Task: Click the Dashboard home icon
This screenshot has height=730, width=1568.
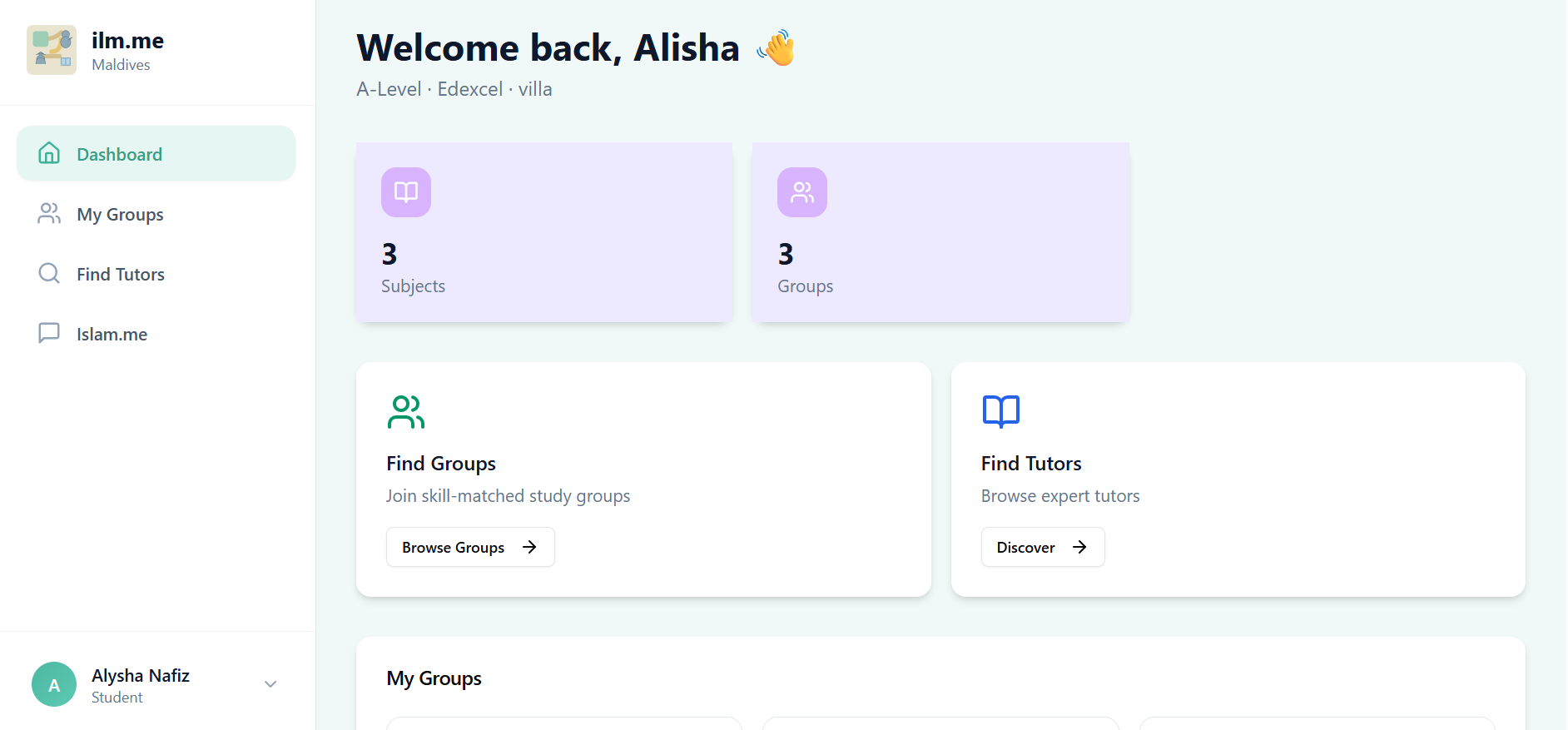Action: [49, 153]
